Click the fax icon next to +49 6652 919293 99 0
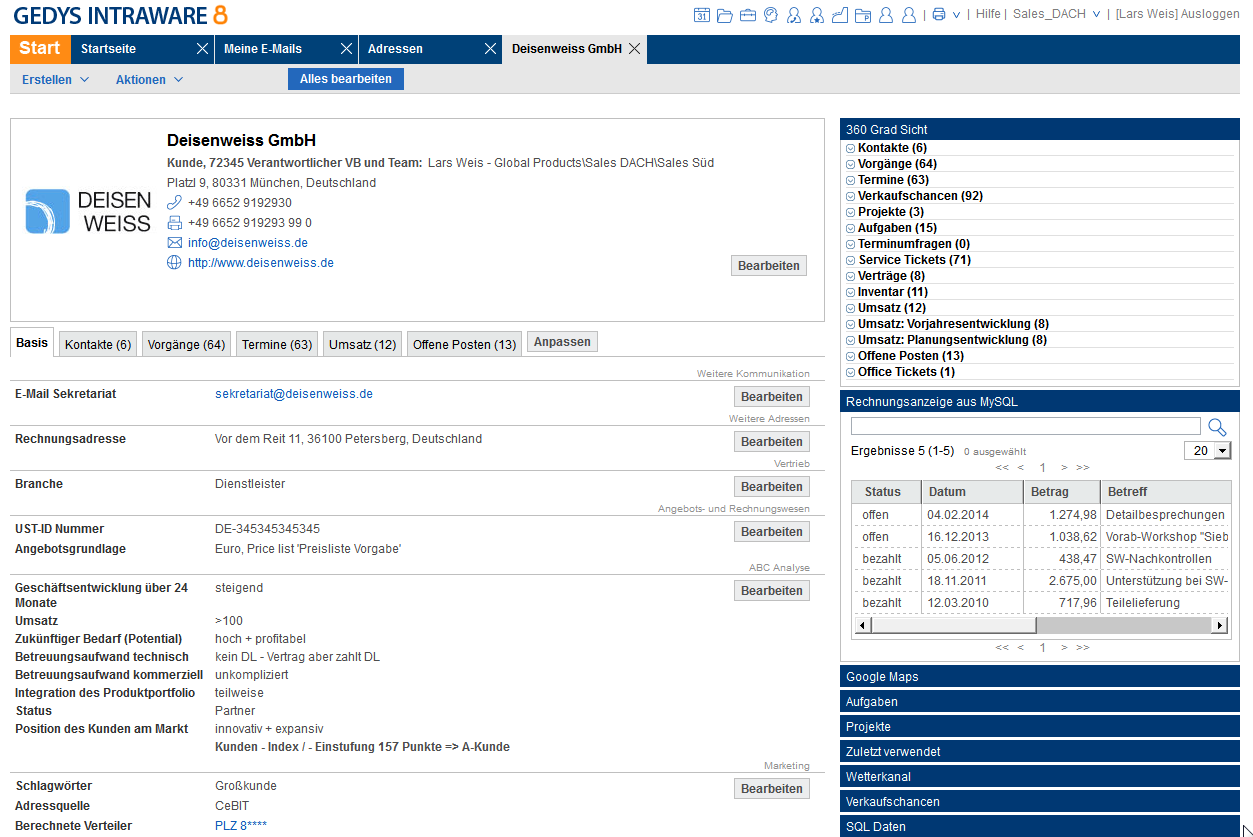Viewport: 1253px width, 837px height. tap(174, 223)
